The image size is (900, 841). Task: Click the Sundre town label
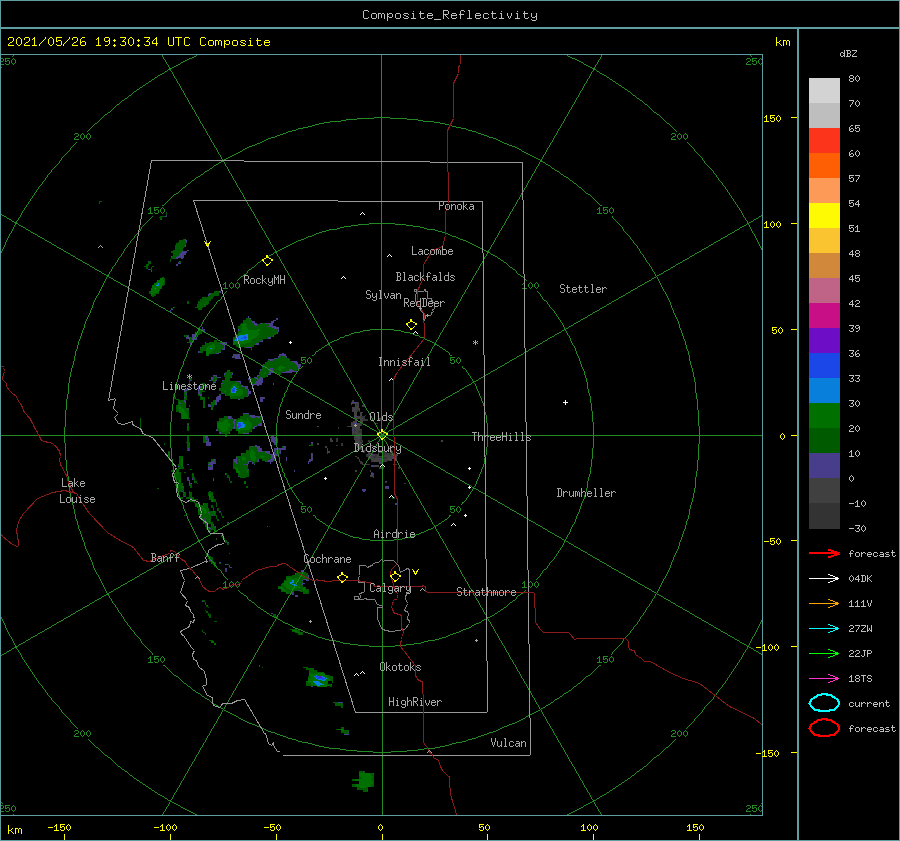[303, 414]
